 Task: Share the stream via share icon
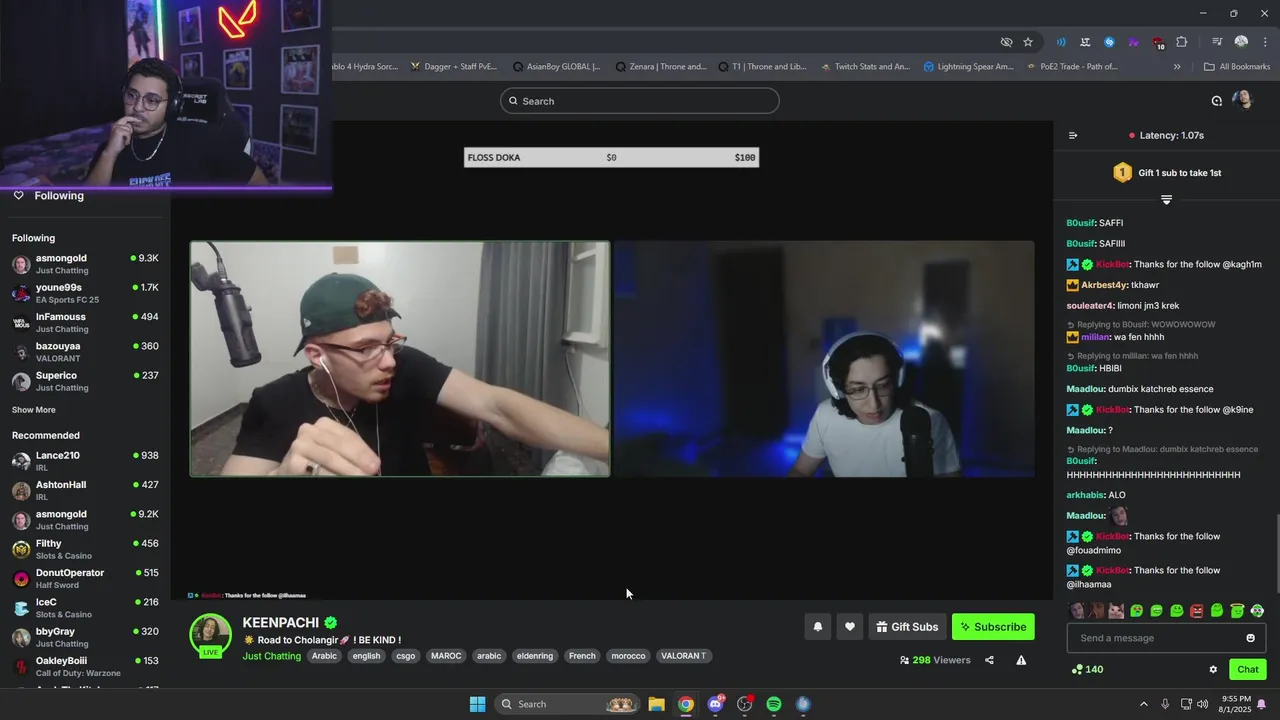(x=989, y=660)
